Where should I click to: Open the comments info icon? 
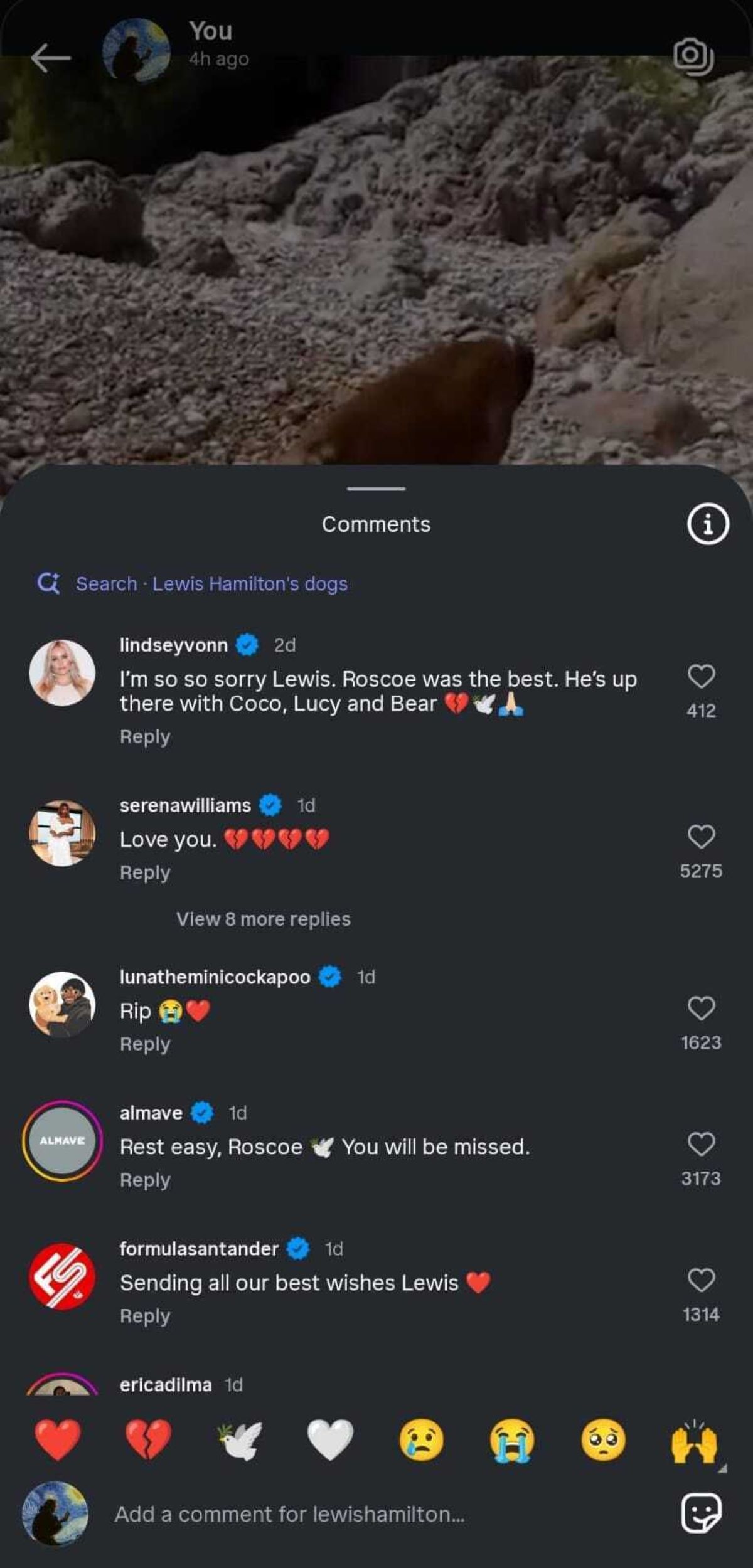pyautogui.click(x=708, y=524)
